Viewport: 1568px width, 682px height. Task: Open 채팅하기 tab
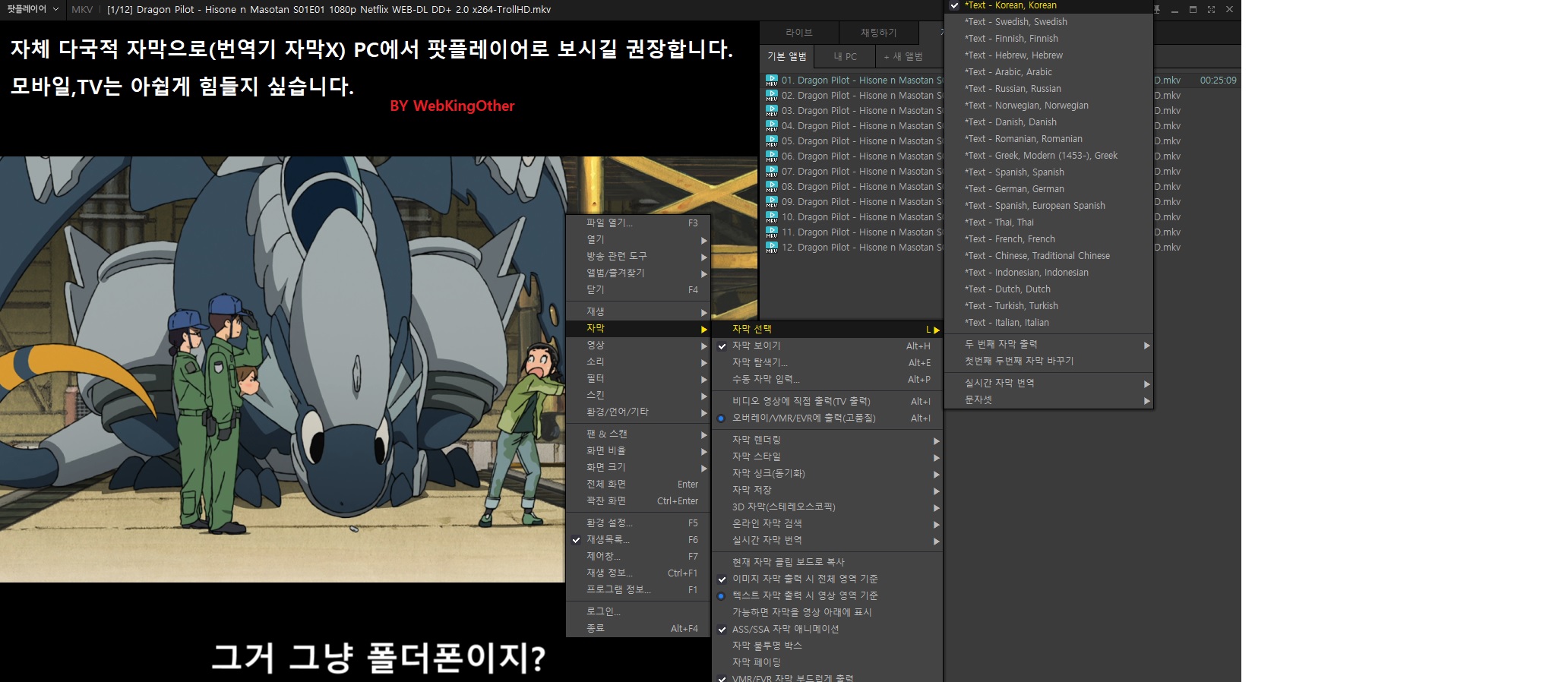tap(878, 33)
